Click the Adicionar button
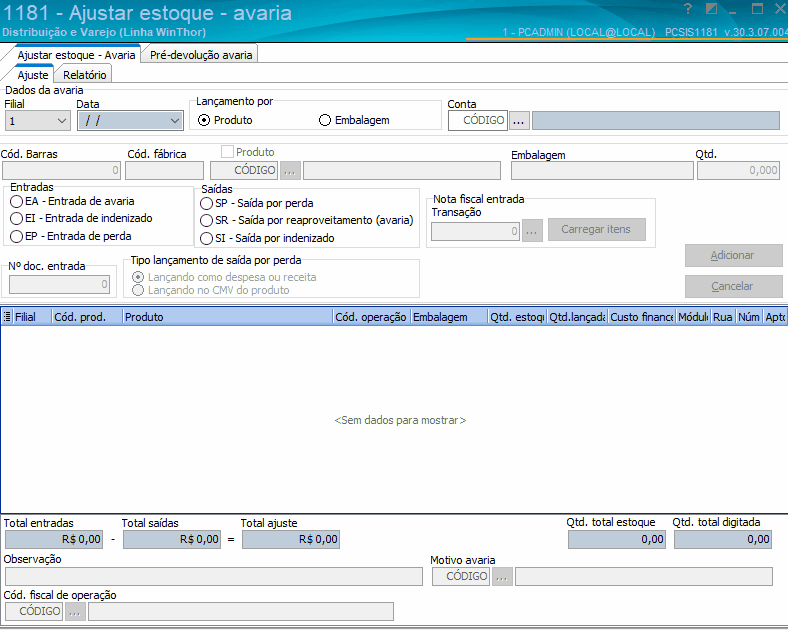The image size is (788, 630). [x=733, y=255]
